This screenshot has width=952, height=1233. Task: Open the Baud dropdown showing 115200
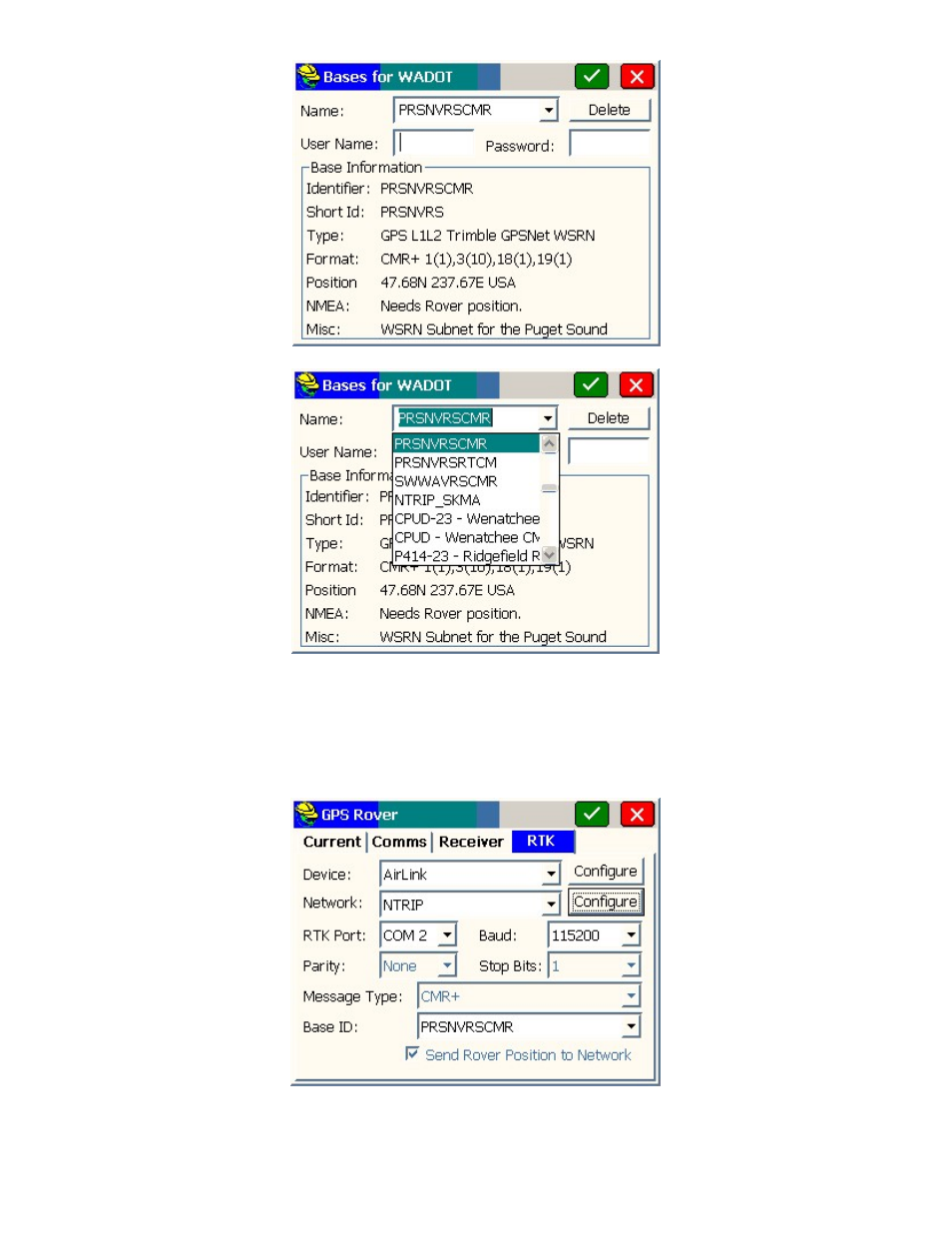[631, 935]
